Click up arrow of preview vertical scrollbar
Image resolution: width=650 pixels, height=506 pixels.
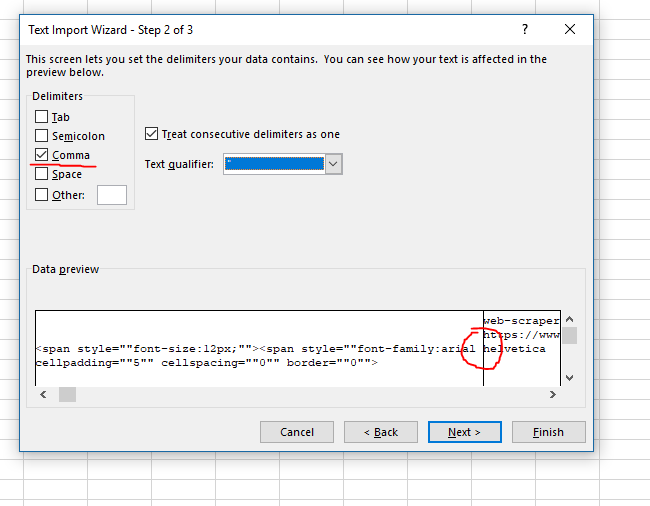[569, 318]
